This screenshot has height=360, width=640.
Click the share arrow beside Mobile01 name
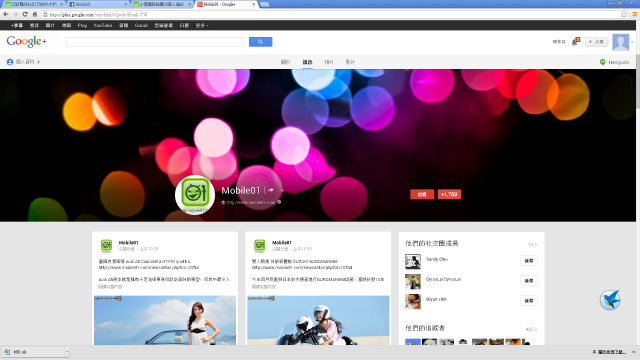point(271,190)
